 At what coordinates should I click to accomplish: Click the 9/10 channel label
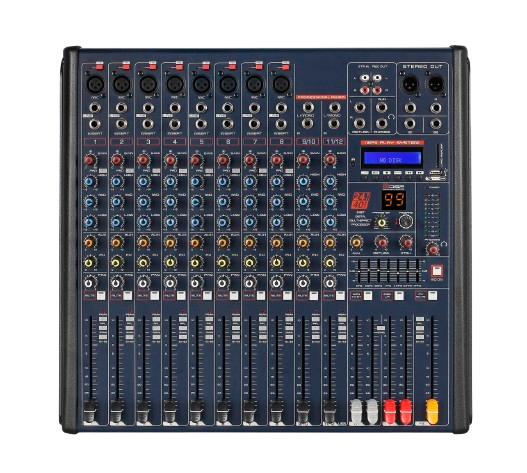point(308,142)
